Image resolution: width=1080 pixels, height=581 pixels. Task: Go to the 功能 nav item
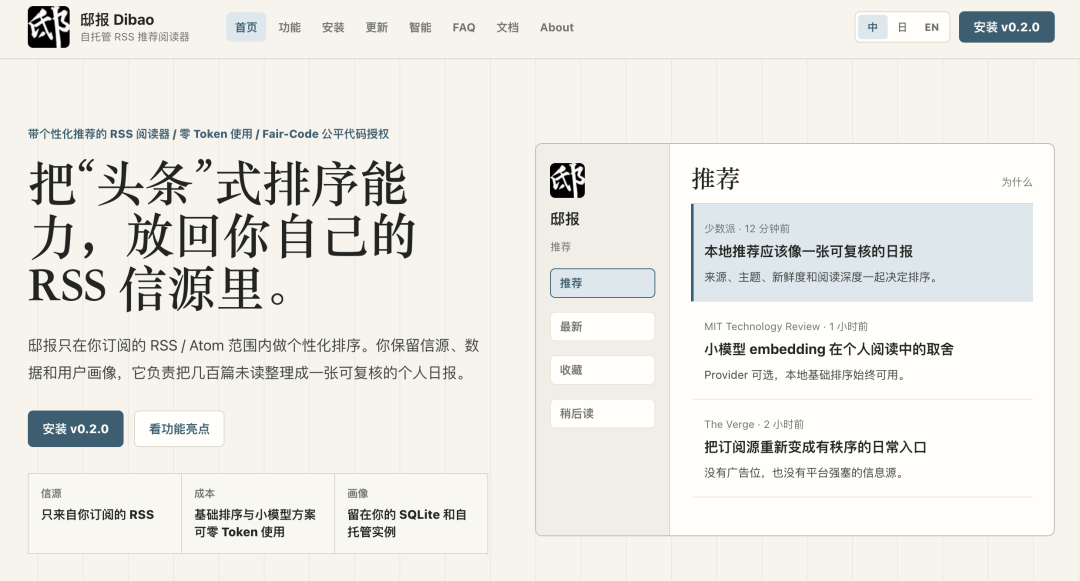point(289,28)
